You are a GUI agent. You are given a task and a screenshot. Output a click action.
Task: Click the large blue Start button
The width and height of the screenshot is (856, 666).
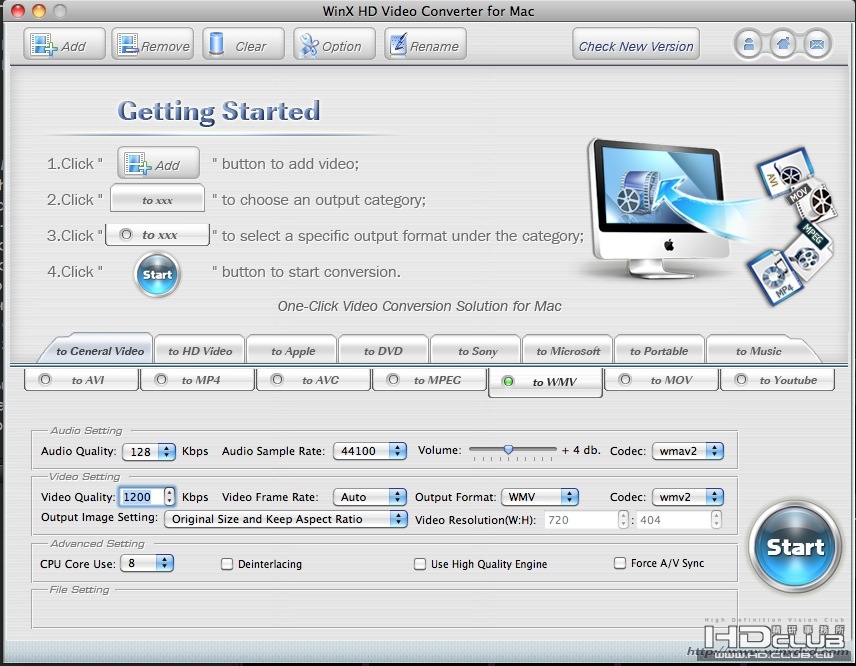click(795, 546)
